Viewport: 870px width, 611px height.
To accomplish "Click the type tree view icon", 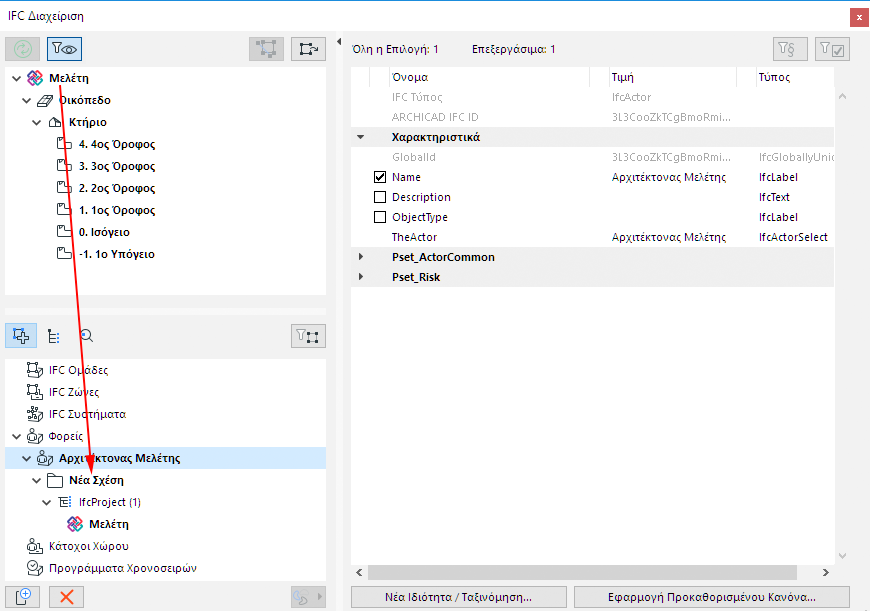I will point(53,336).
